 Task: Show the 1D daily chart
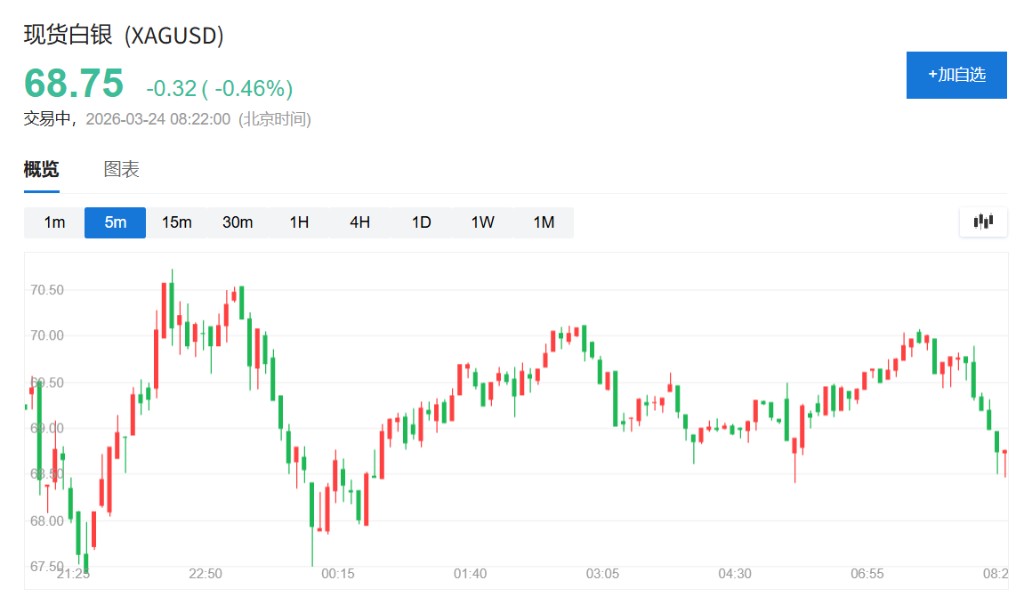point(421,222)
